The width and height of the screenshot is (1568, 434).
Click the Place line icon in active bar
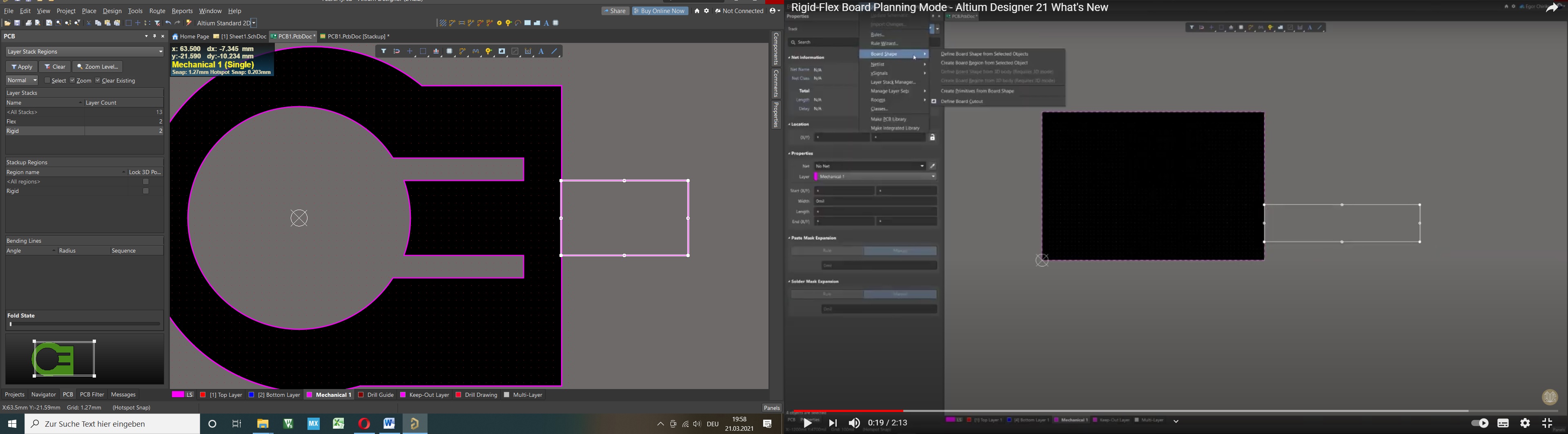coord(555,52)
